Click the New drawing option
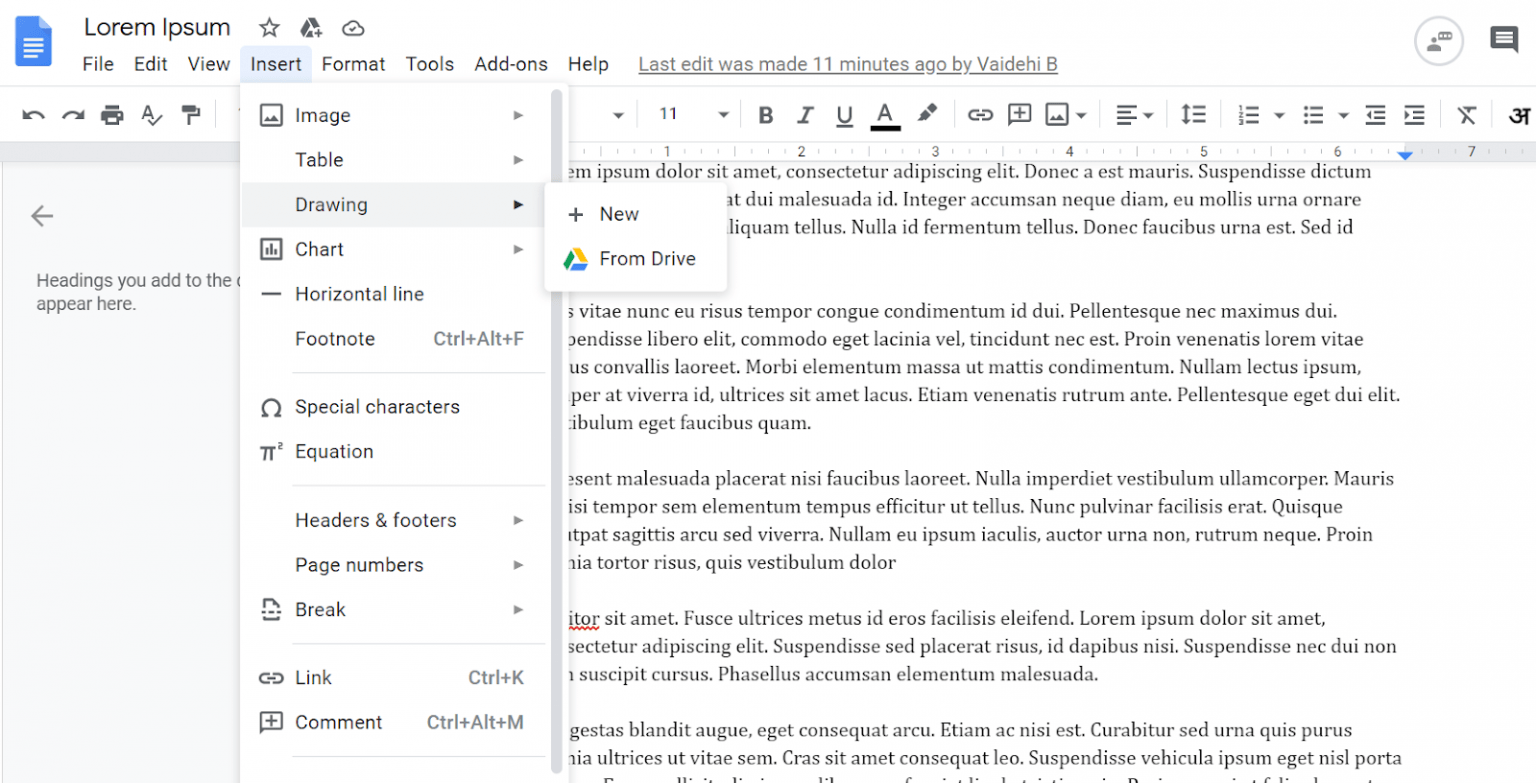 [x=619, y=213]
